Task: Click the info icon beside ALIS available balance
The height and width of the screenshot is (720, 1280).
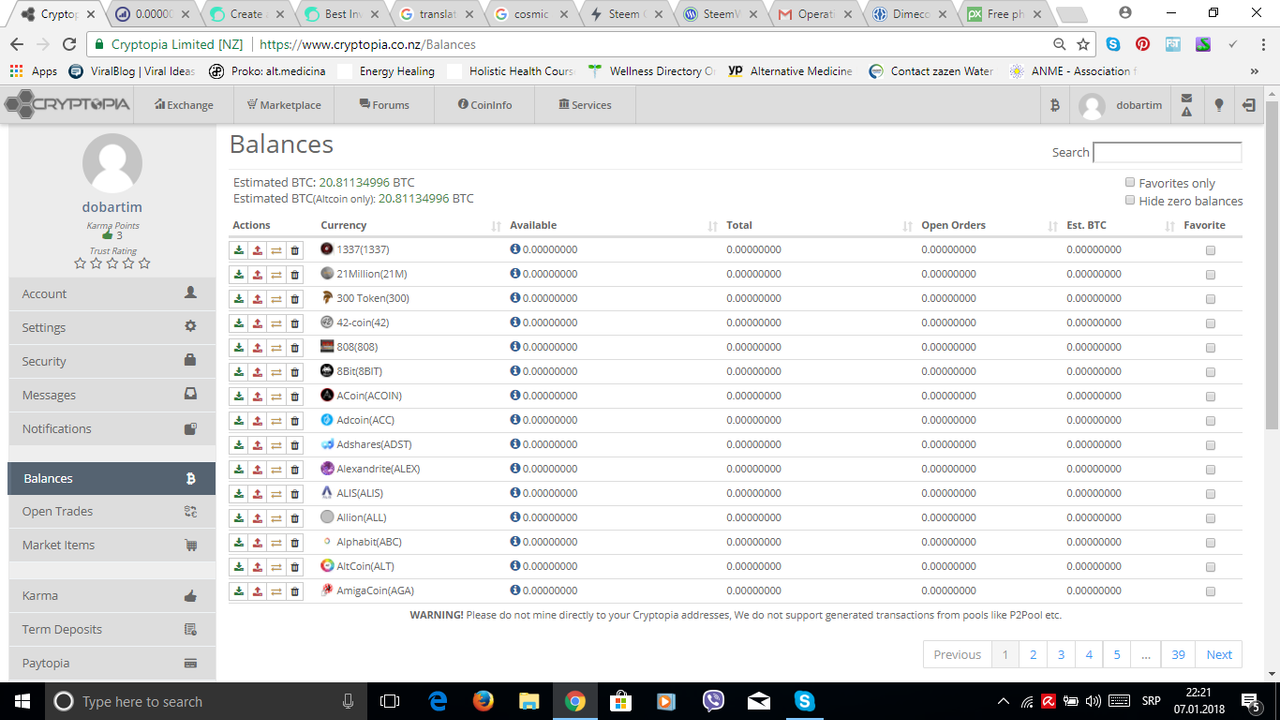Action: (x=515, y=493)
